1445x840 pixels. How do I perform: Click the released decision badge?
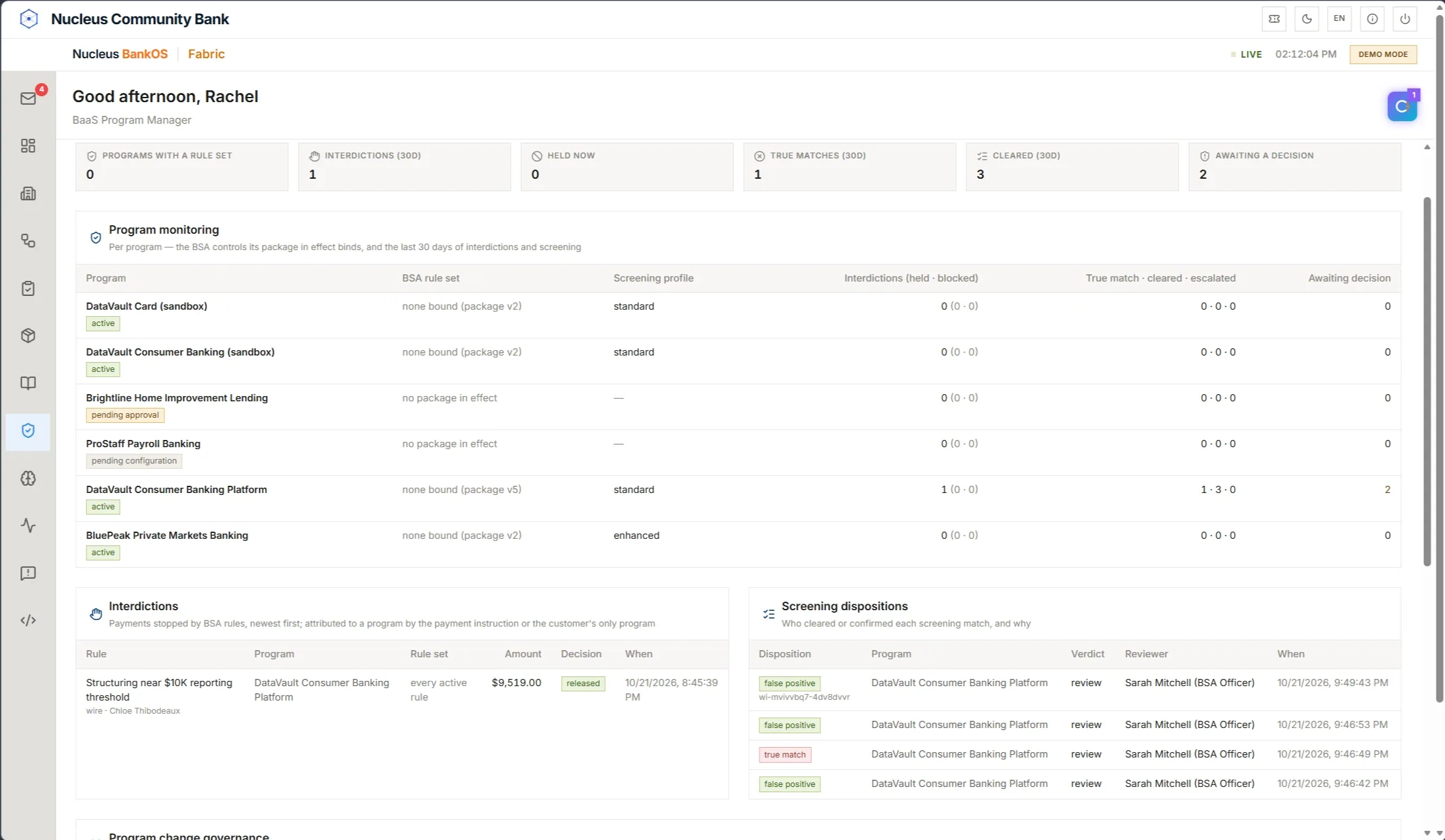583,684
